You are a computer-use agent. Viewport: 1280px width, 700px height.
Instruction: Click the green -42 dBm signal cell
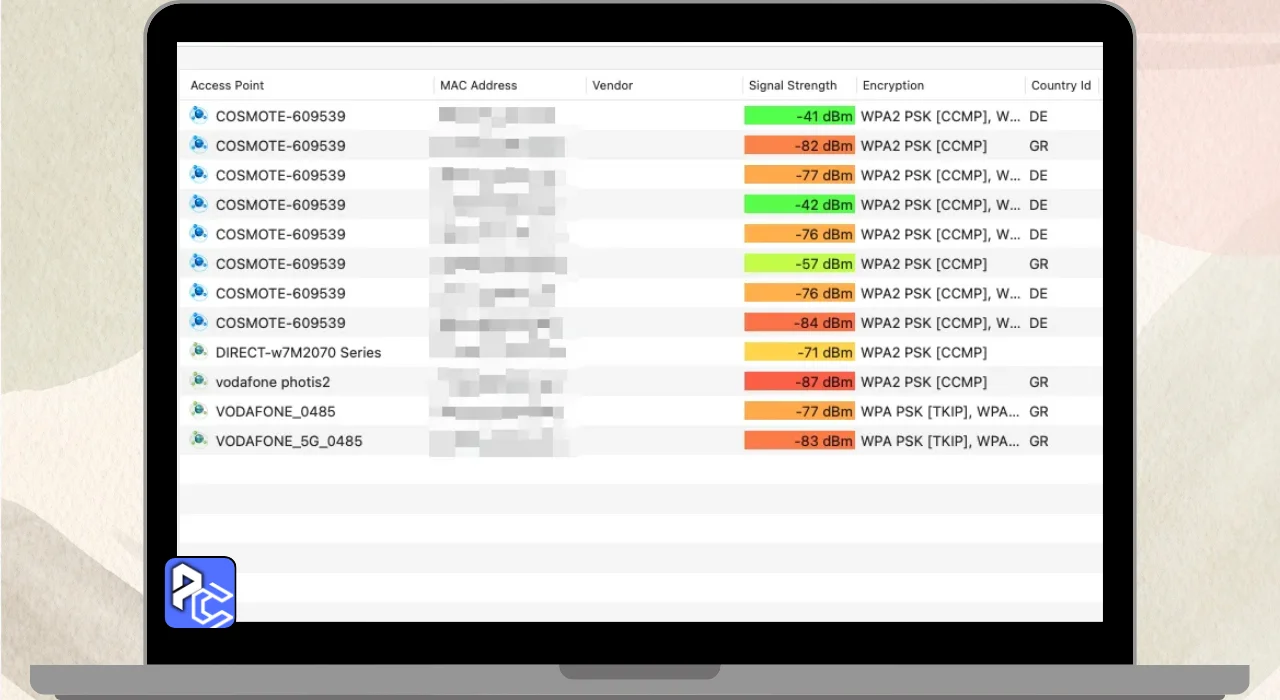click(799, 204)
